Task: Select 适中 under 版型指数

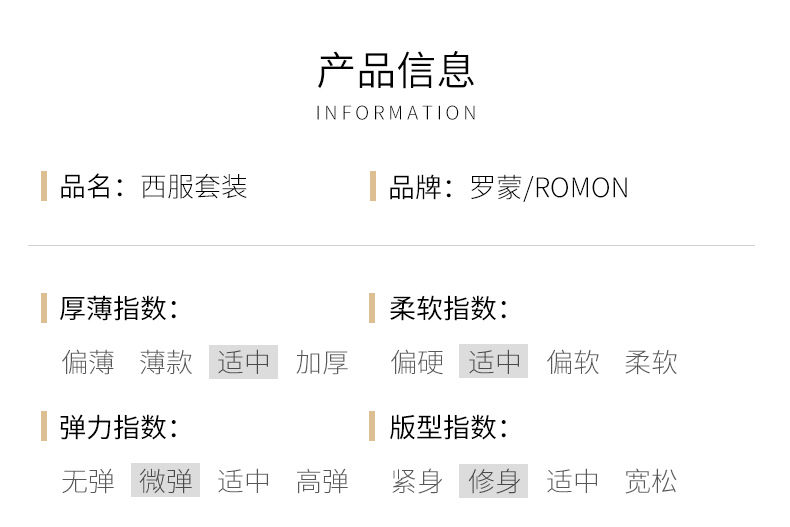Action: click(573, 481)
